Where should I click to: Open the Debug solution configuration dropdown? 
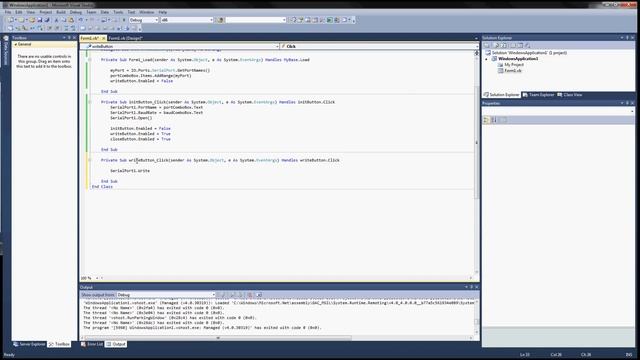(x=144, y=20)
